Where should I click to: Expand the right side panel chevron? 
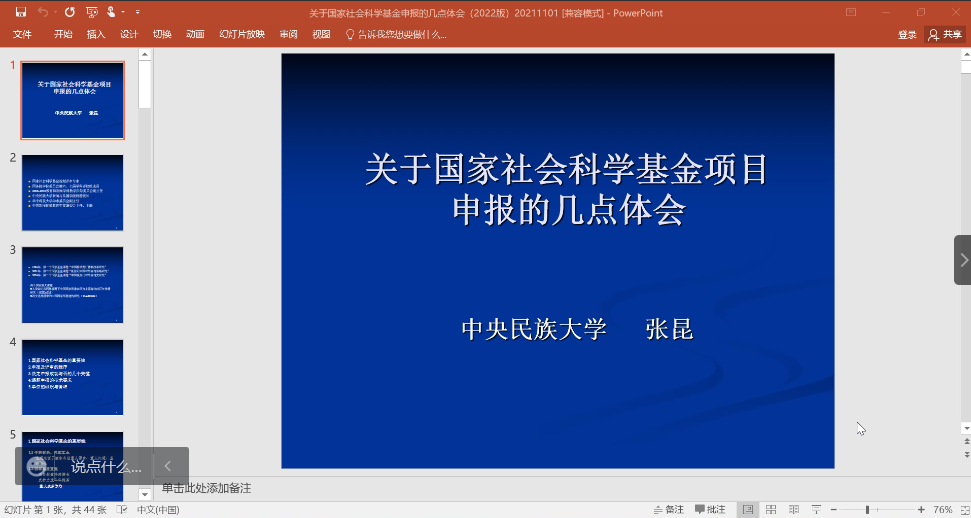tap(963, 260)
